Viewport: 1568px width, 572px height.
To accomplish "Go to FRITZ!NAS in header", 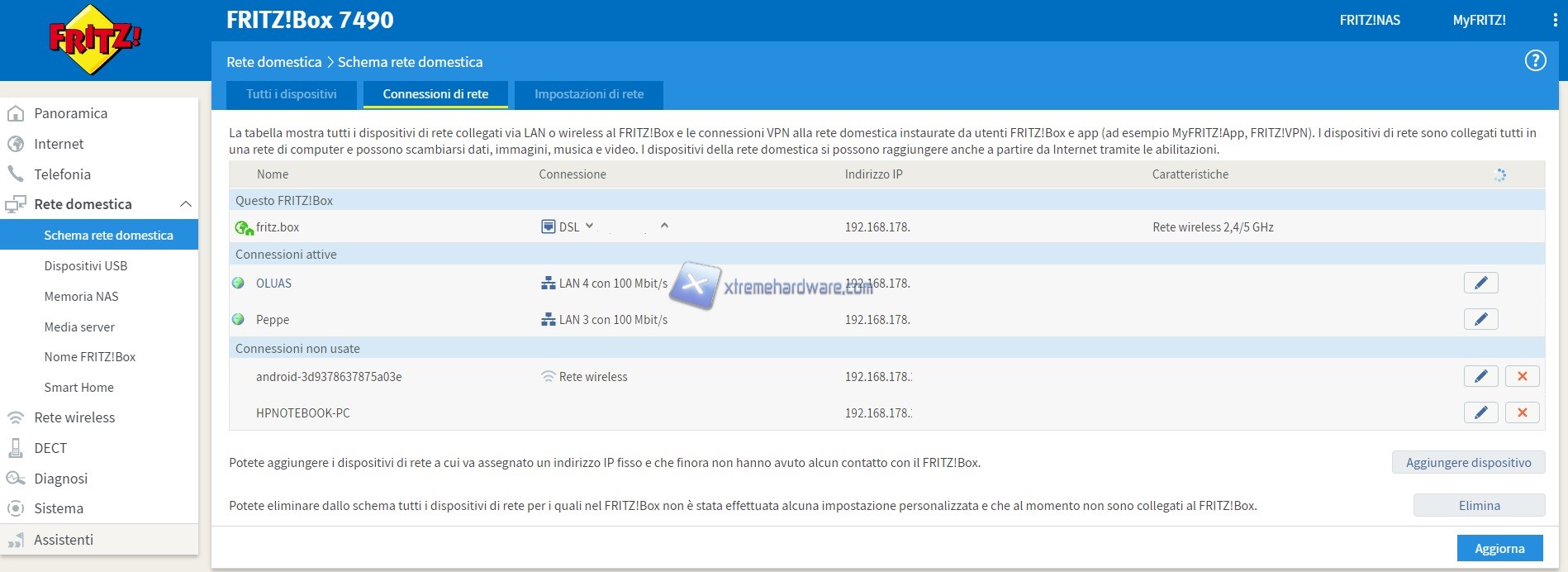I will pyautogui.click(x=1369, y=21).
